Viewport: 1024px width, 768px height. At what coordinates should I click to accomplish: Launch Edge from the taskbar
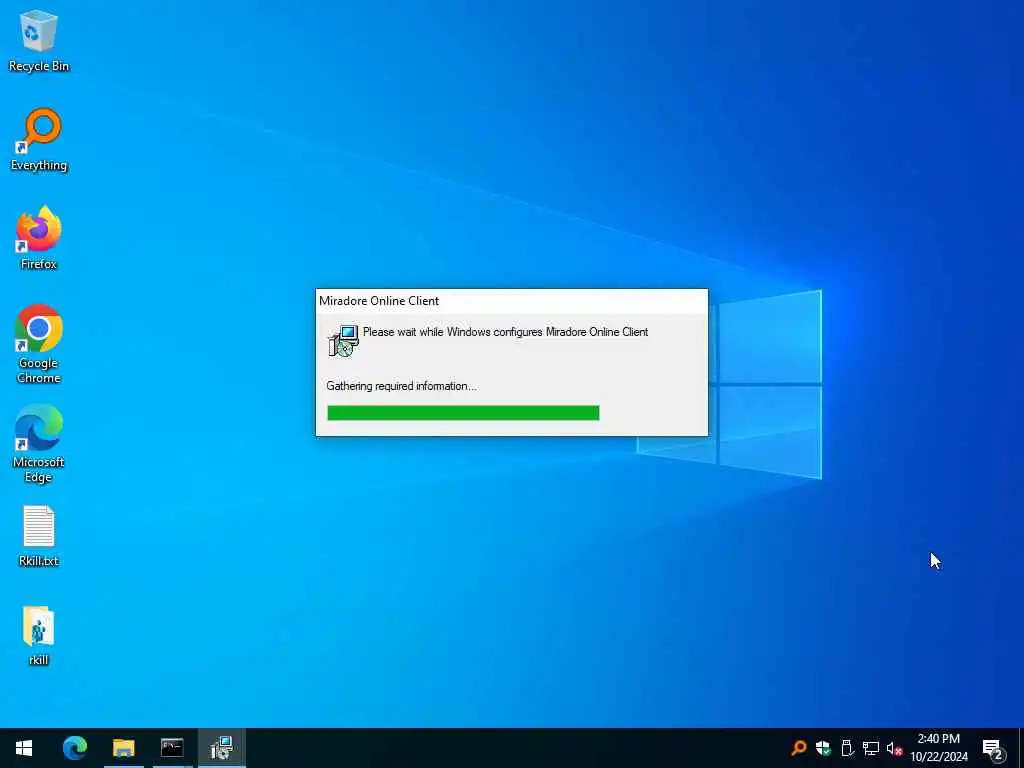coord(74,748)
